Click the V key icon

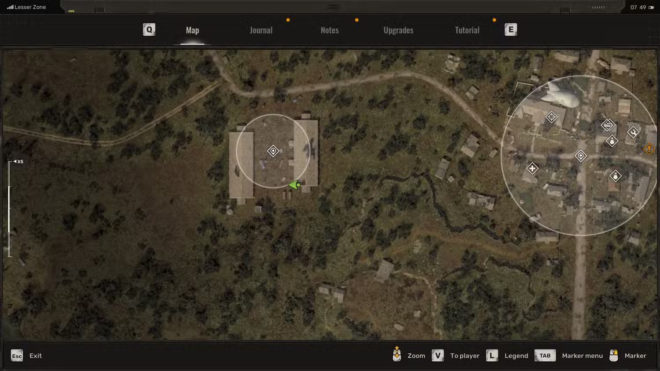[x=438, y=356]
